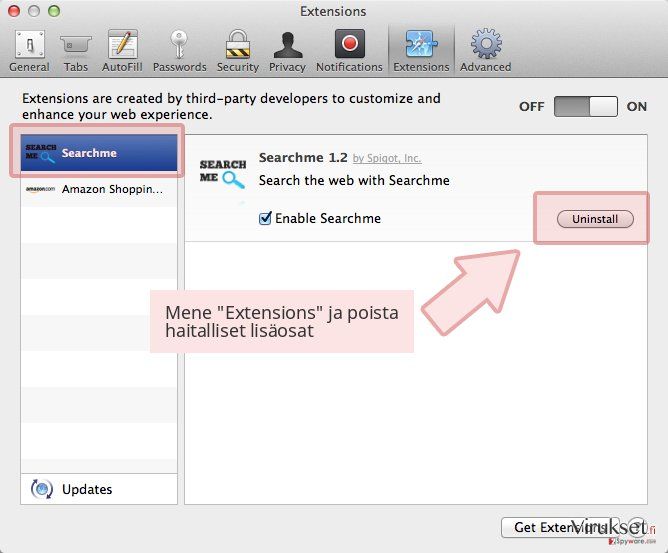Select Amazon Shopping extension text in the list
Image resolution: width=668 pixels, height=553 pixels.
tap(112, 189)
